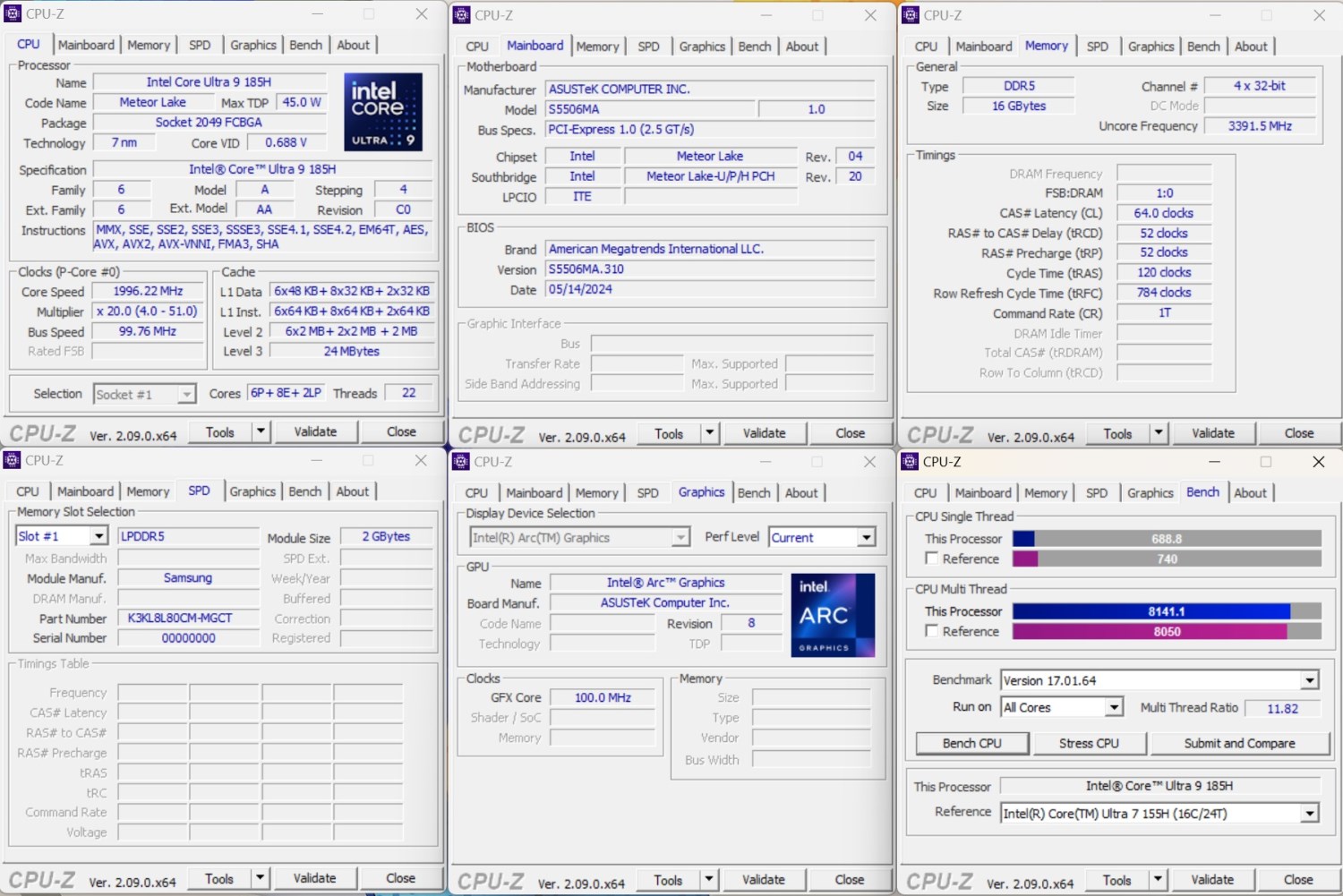1343x896 pixels.
Task: Click CPU-Z title icon of the Mainboard window
Action: click(x=461, y=15)
